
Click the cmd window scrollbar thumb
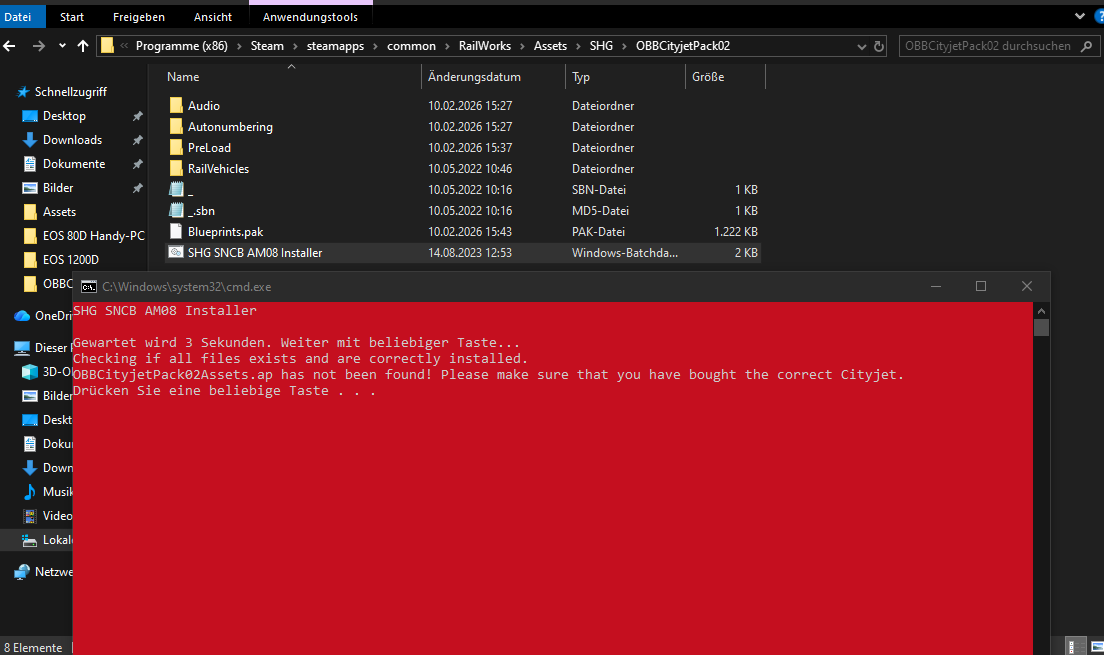point(1041,328)
